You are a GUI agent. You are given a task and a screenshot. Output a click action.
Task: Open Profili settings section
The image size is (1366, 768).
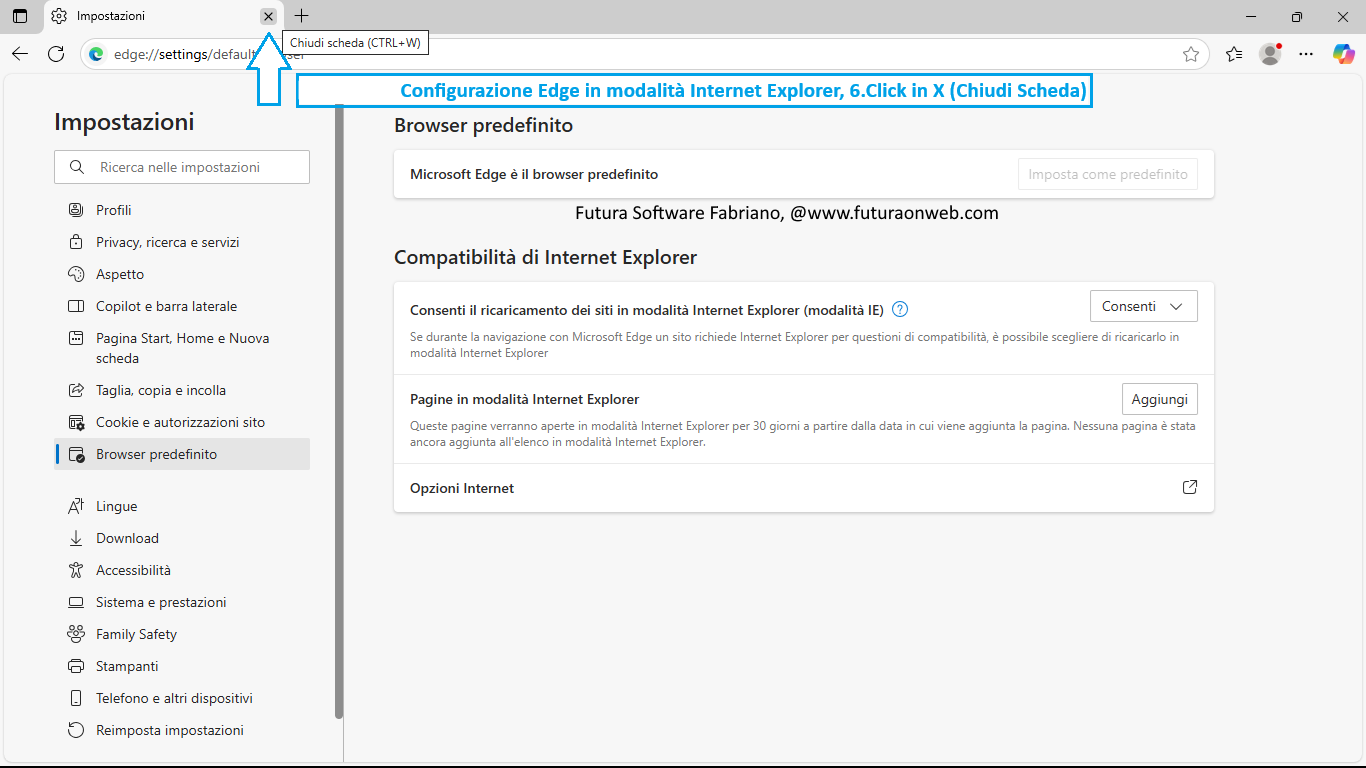(182, 210)
